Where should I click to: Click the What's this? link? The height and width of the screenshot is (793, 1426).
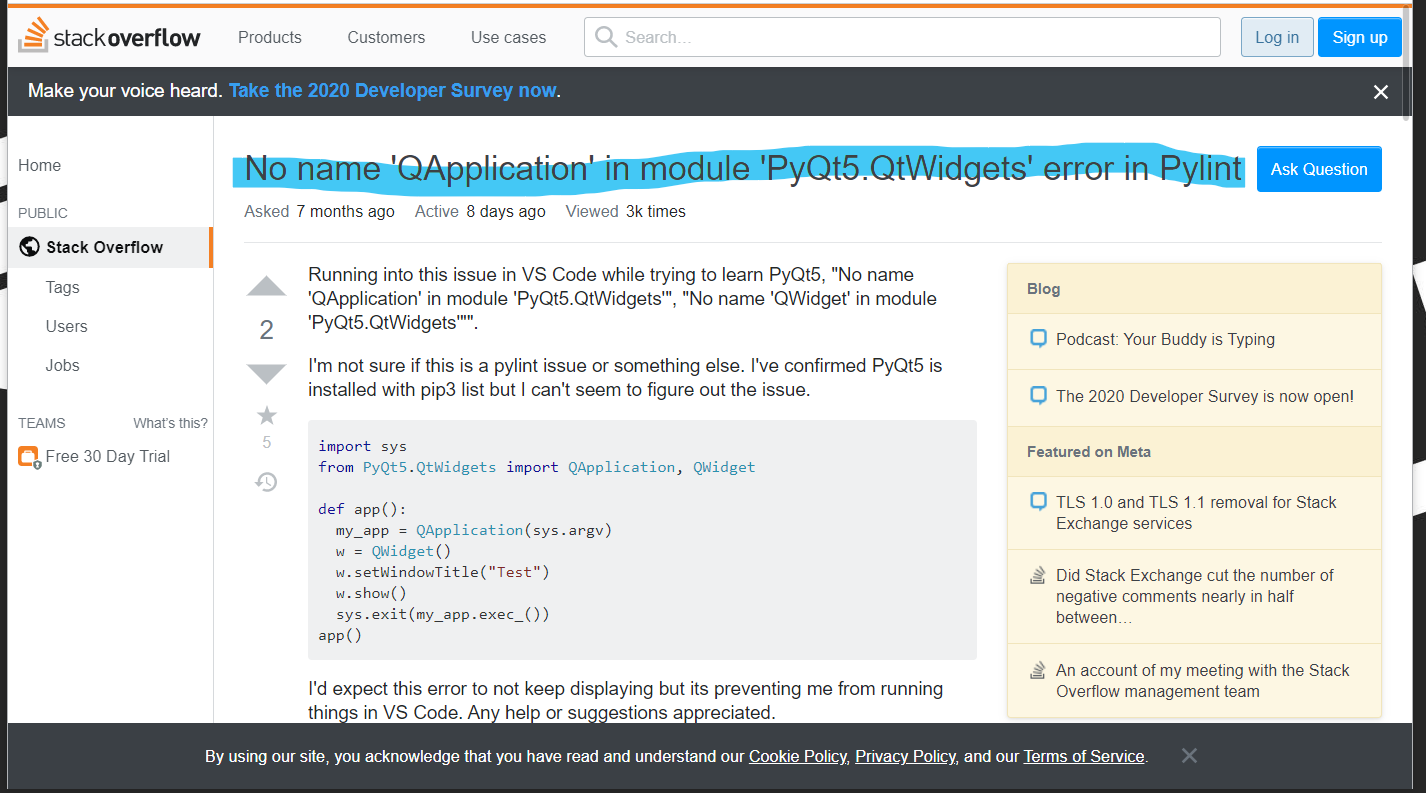coord(170,423)
